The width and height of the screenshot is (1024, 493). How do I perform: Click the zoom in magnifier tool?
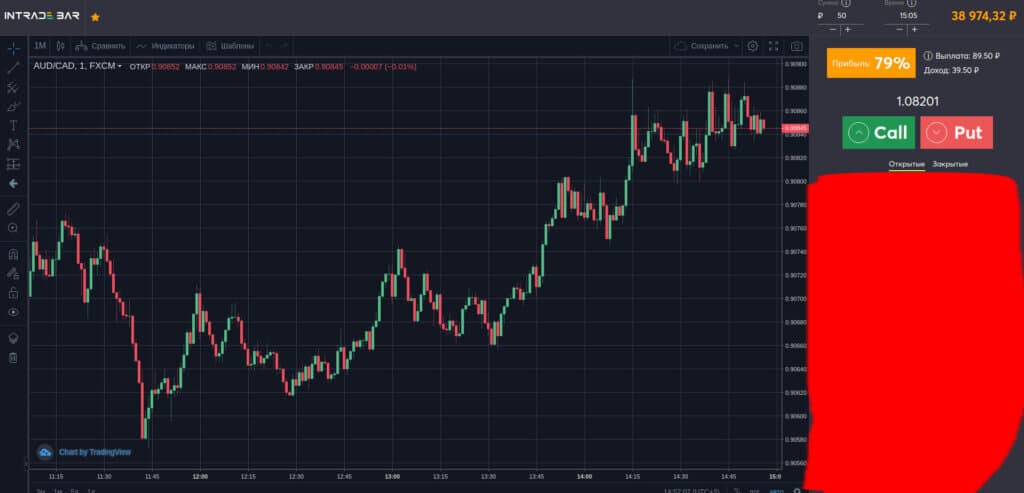pos(14,228)
